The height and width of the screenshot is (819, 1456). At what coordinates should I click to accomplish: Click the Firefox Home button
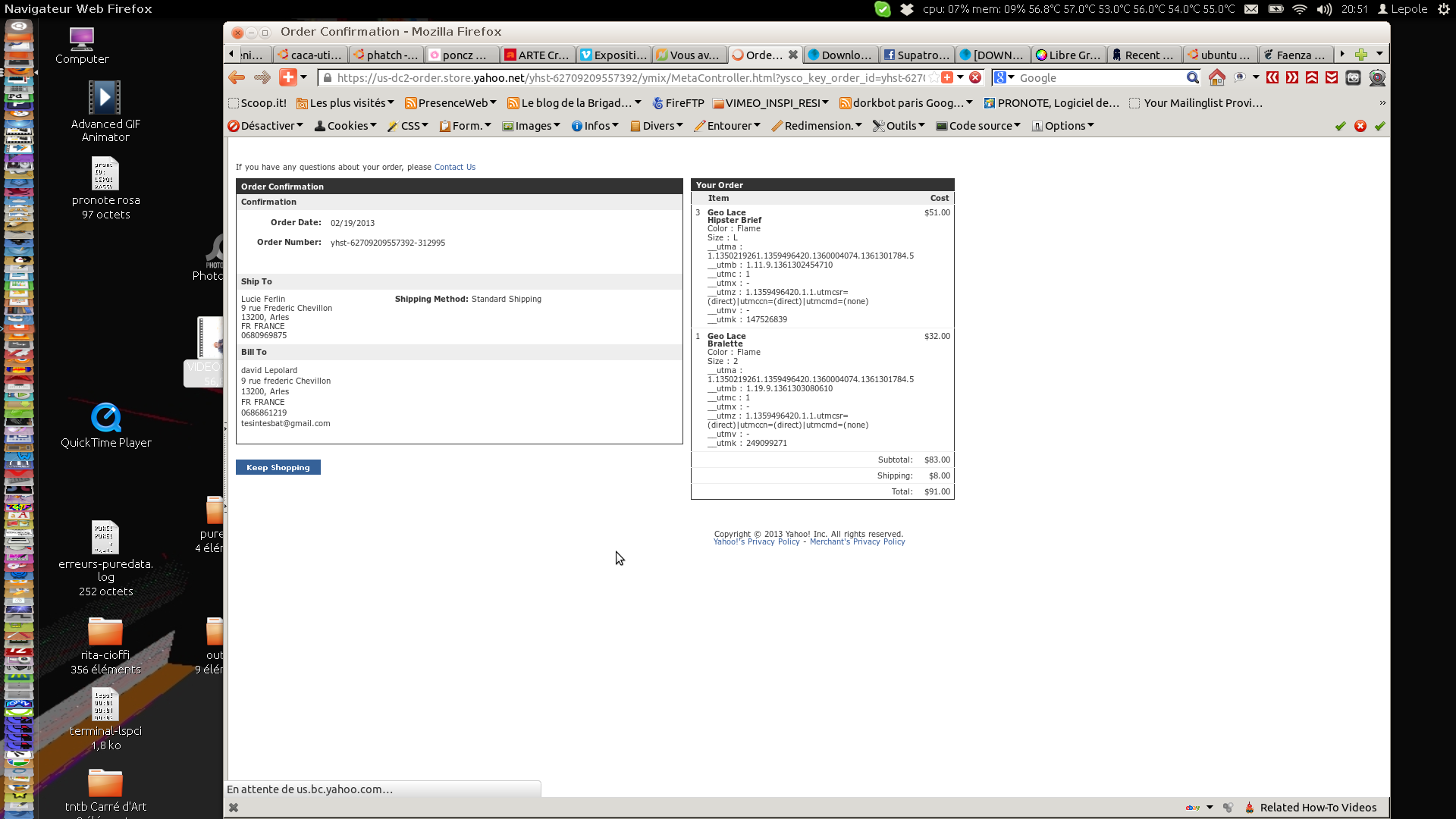pyautogui.click(x=1216, y=77)
